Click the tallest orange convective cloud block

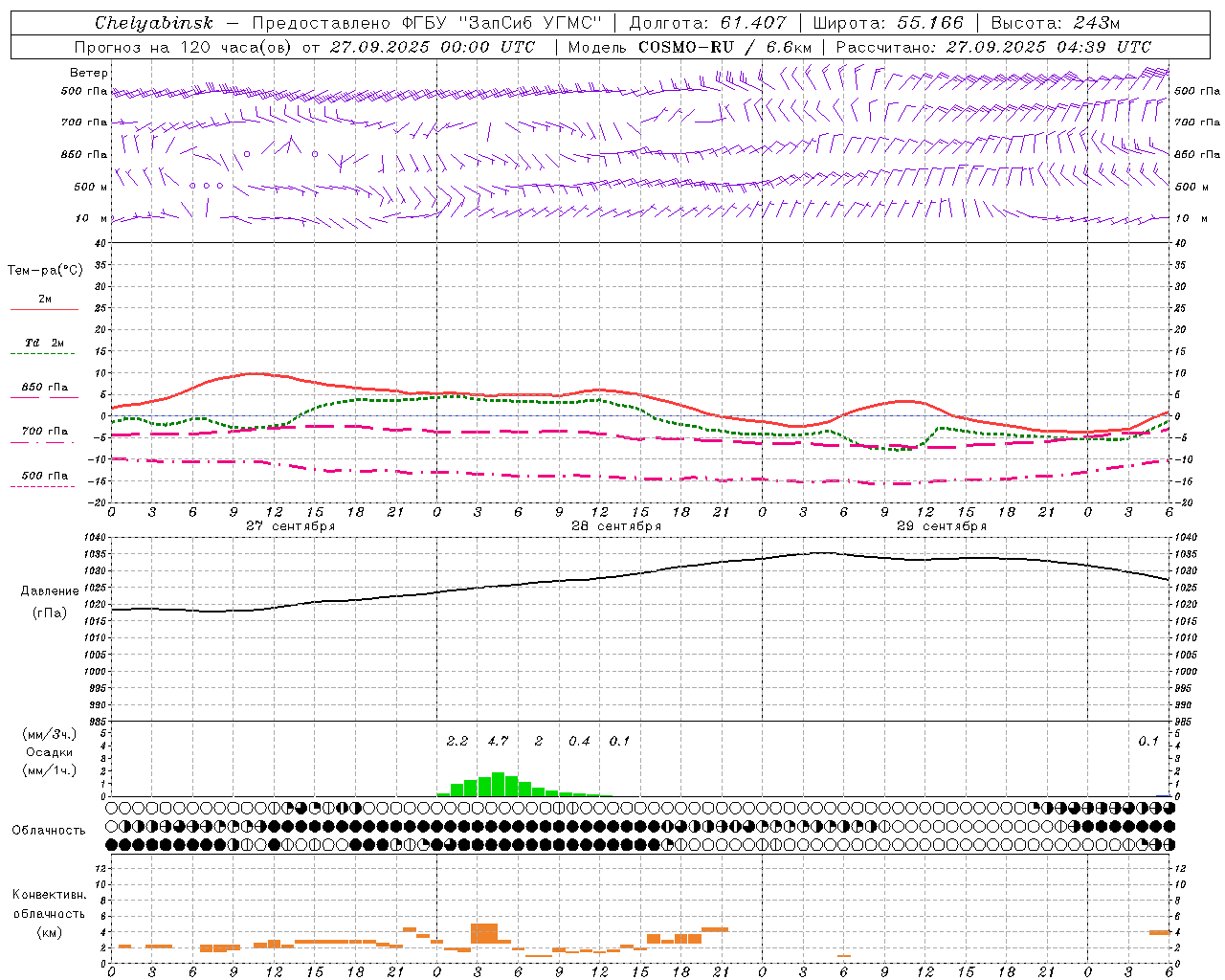(484, 934)
